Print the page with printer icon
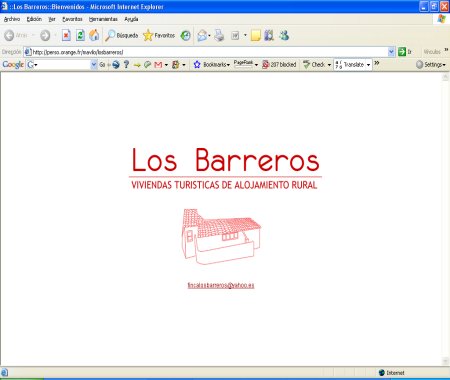Viewport: 450px width, 380px height. tap(219, 35)
